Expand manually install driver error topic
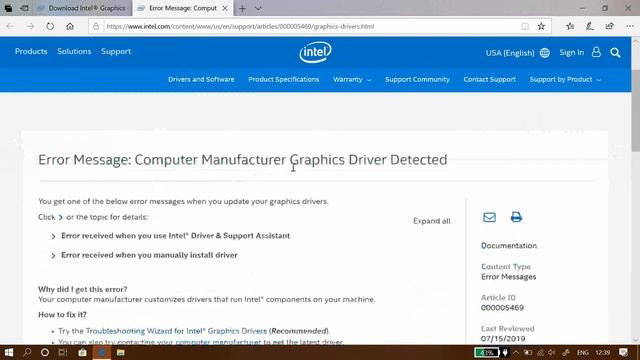 [149, 255]
